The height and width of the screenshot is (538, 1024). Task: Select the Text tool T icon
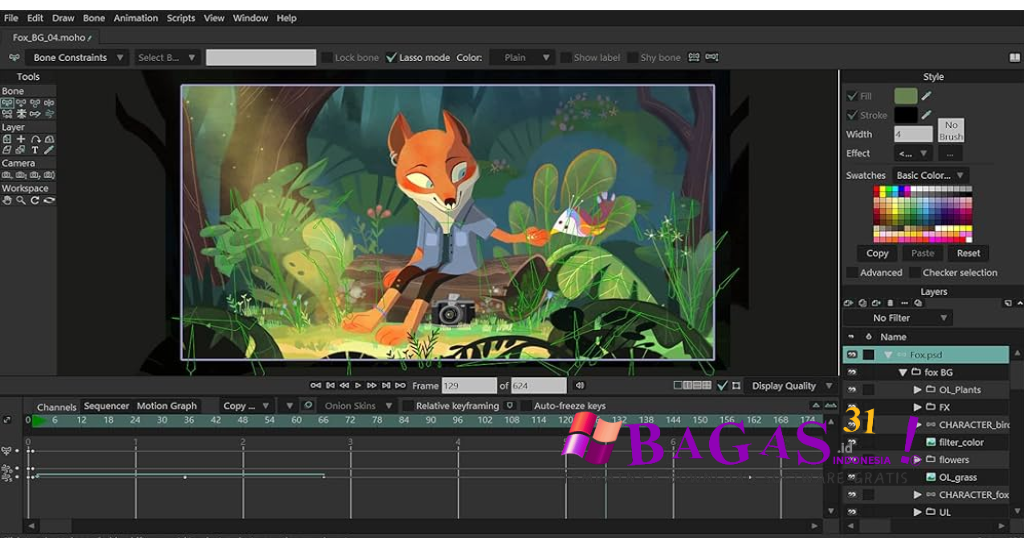pyautogui.click(x=35, y=150)
